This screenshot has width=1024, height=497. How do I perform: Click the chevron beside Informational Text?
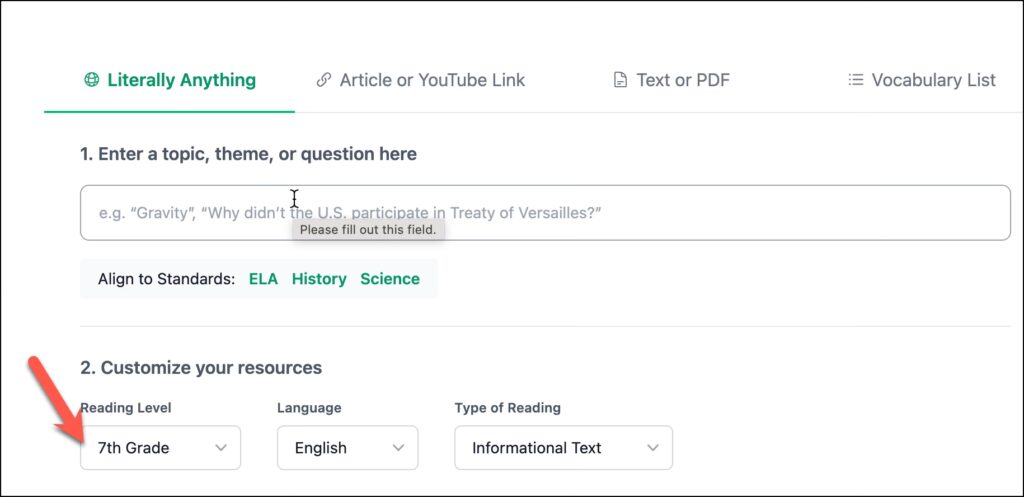pyautogui.click(x=653, y=448)
